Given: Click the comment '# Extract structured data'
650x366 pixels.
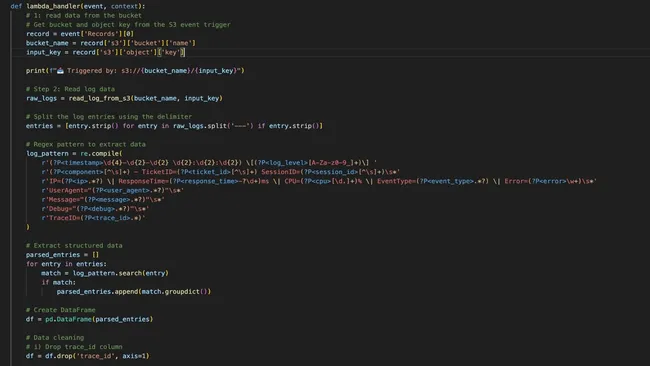Looking at the screenshot, I should (74, 245).
